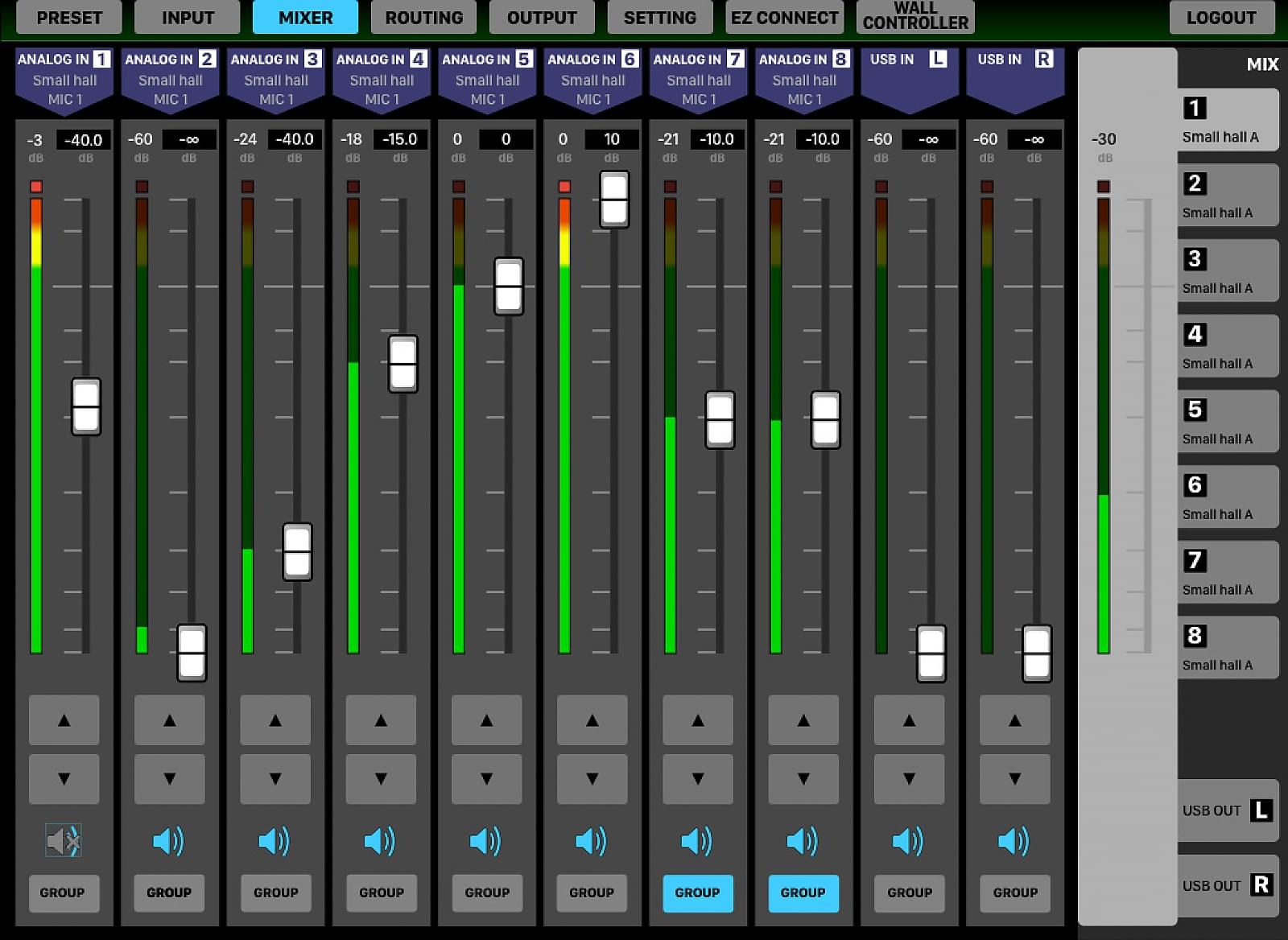
Task: Lower Analog In 1 level with down arrow
Action: [64, 779]
